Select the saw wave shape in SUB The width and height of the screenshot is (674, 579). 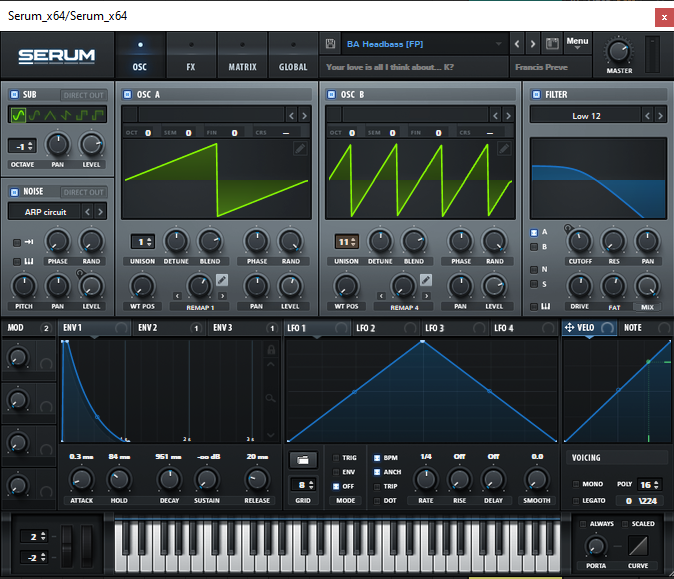[x=66, y=115]
